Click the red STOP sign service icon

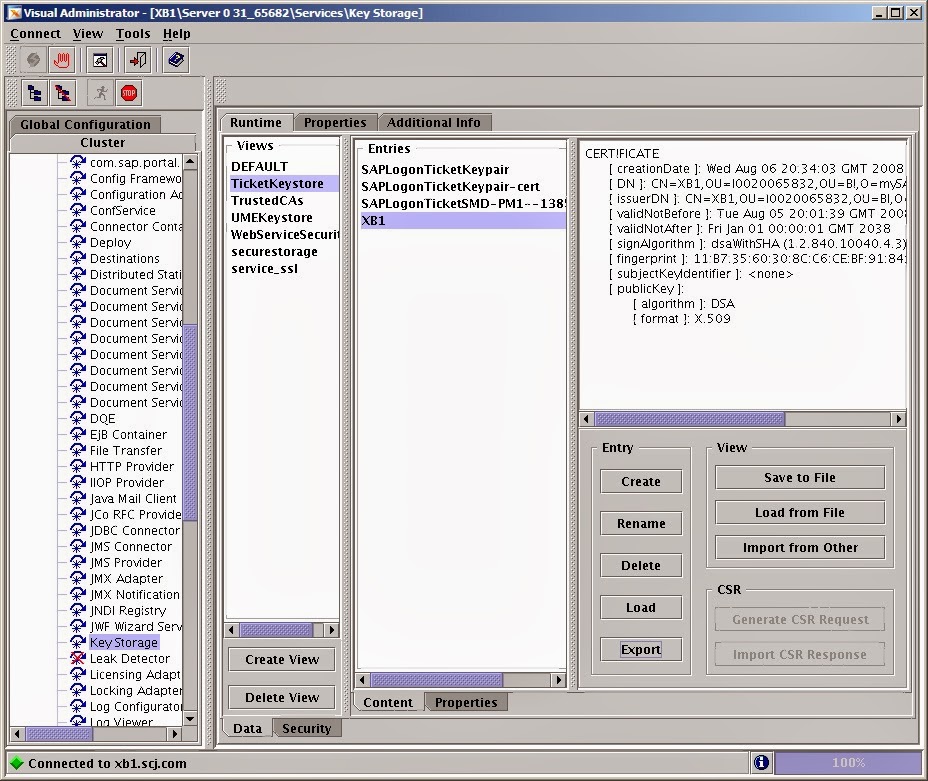pyautogui.click(x=128, y=93)
